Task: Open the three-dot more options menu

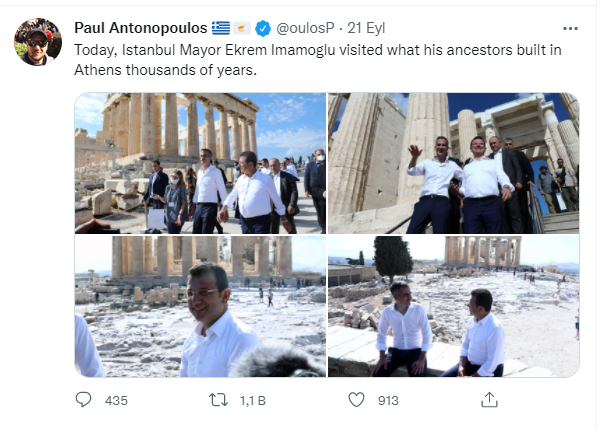Action: pos(570,28)
